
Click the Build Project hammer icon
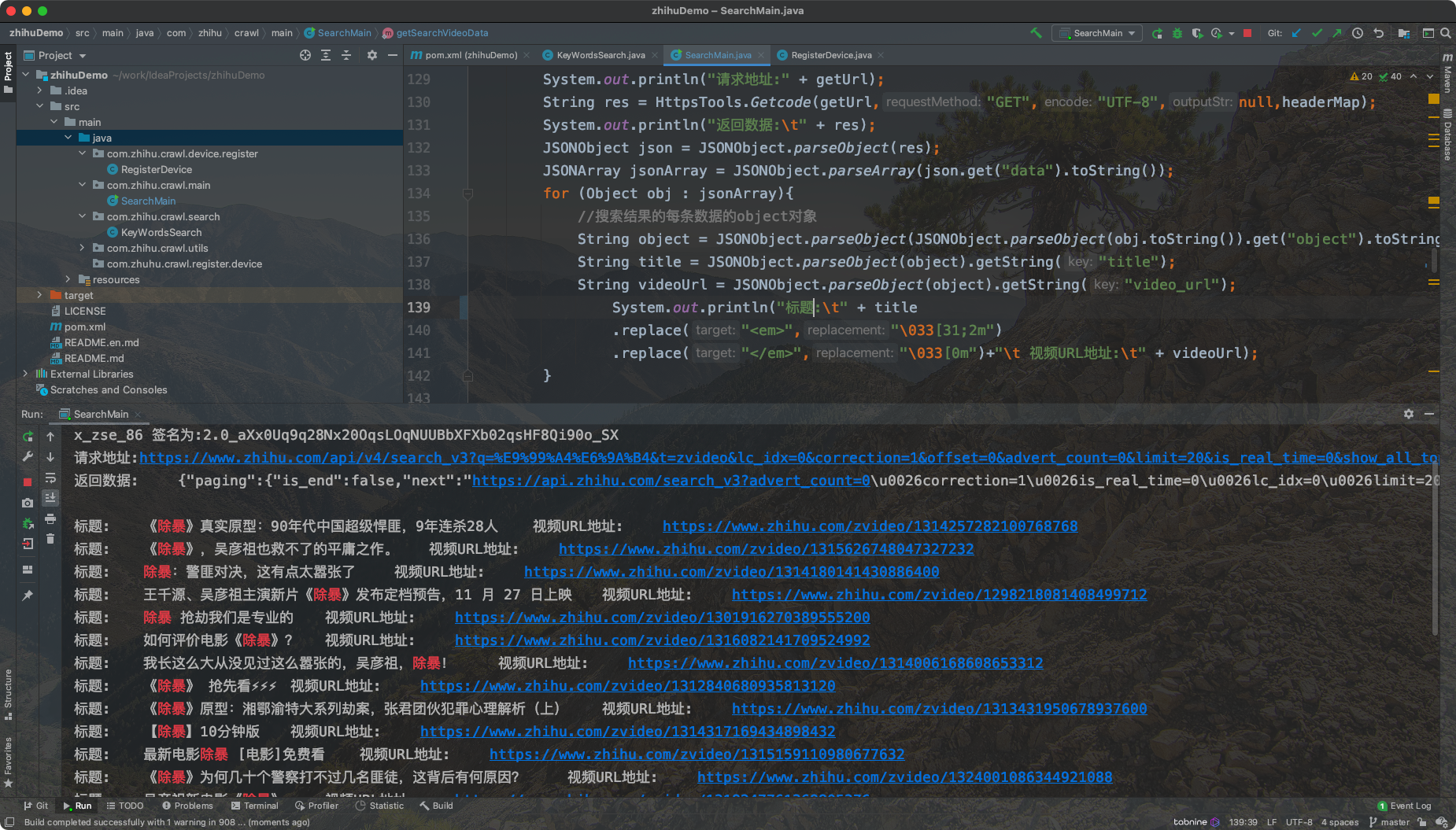tap(1036, 33)
